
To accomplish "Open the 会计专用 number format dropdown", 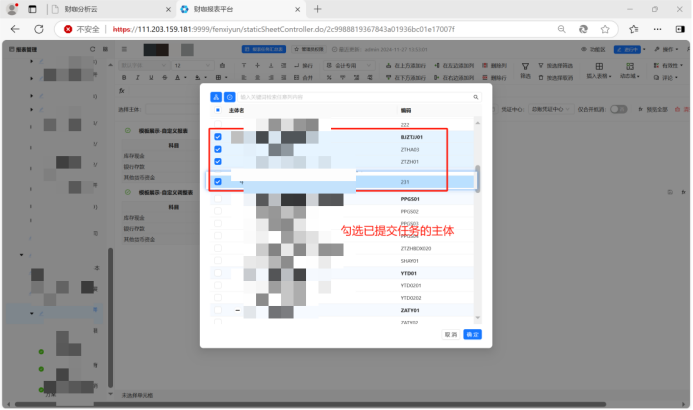I will coord(349,65).
